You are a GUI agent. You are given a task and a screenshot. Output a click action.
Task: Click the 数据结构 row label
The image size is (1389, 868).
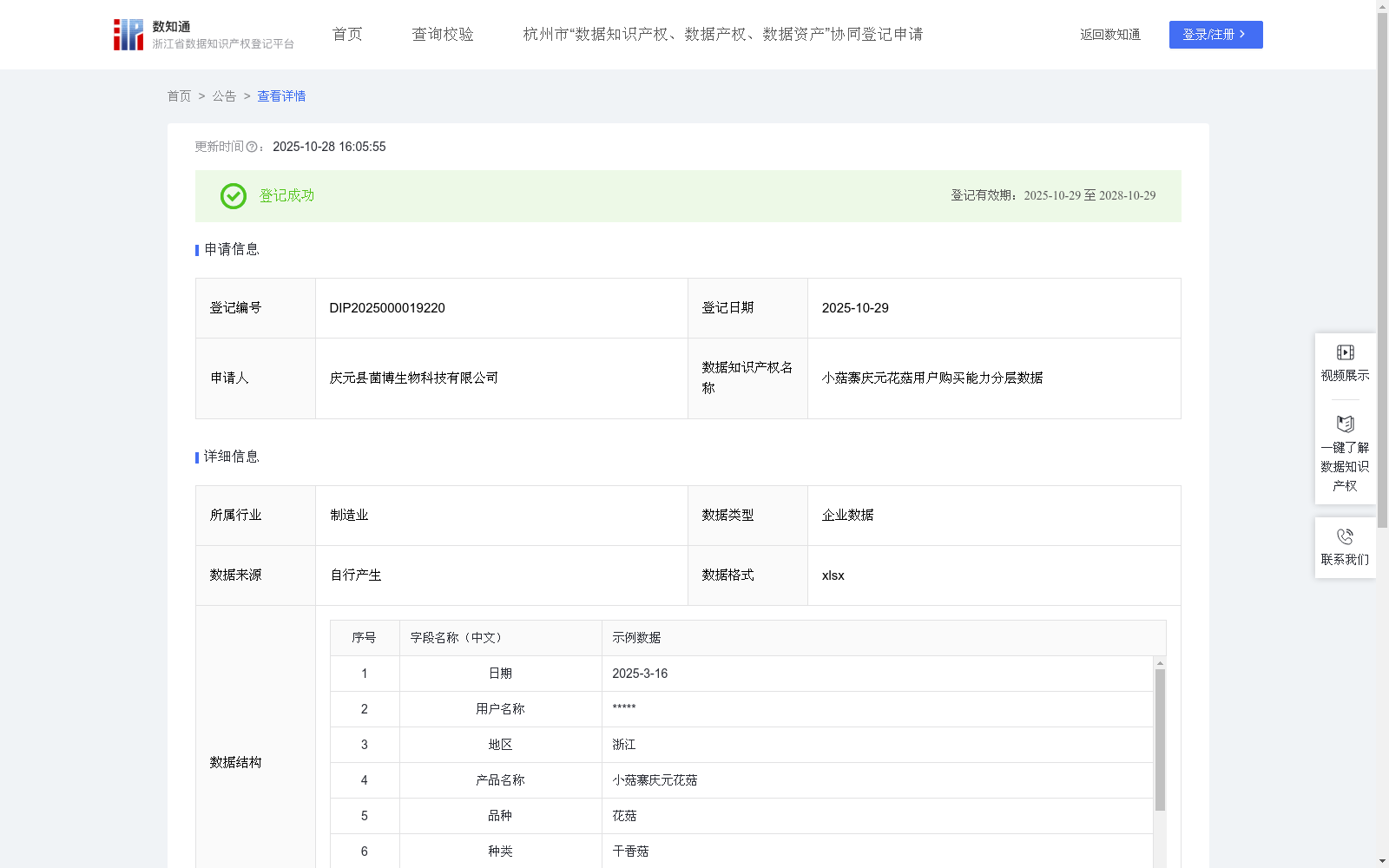[x=235, y=763]
